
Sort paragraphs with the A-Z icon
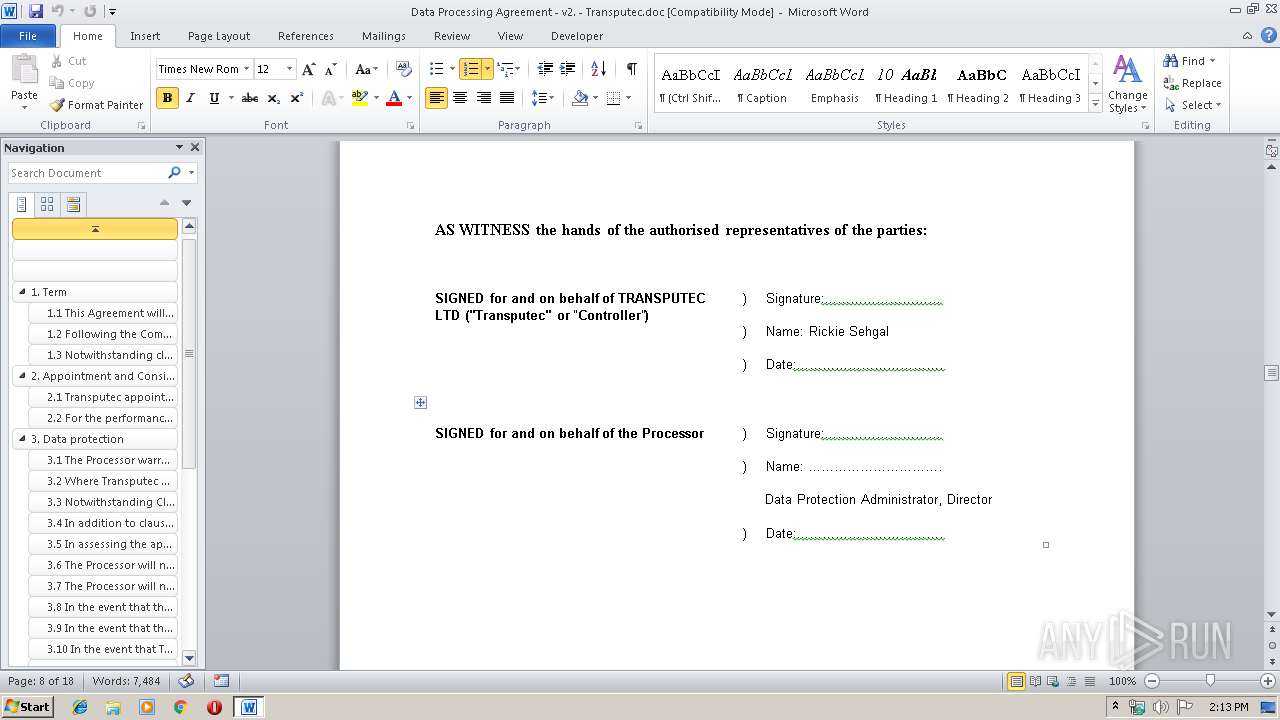599,69
